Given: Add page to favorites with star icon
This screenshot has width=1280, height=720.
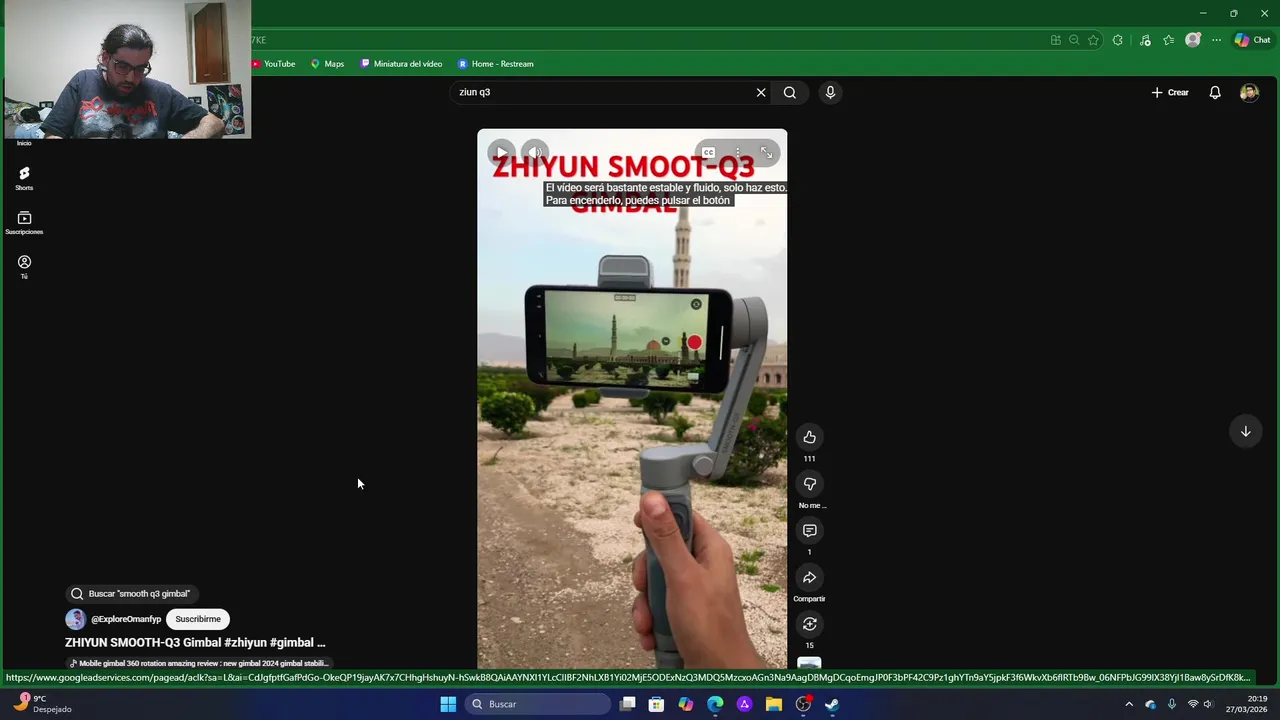Looking at the screenshot, I should coord(1093,40).
